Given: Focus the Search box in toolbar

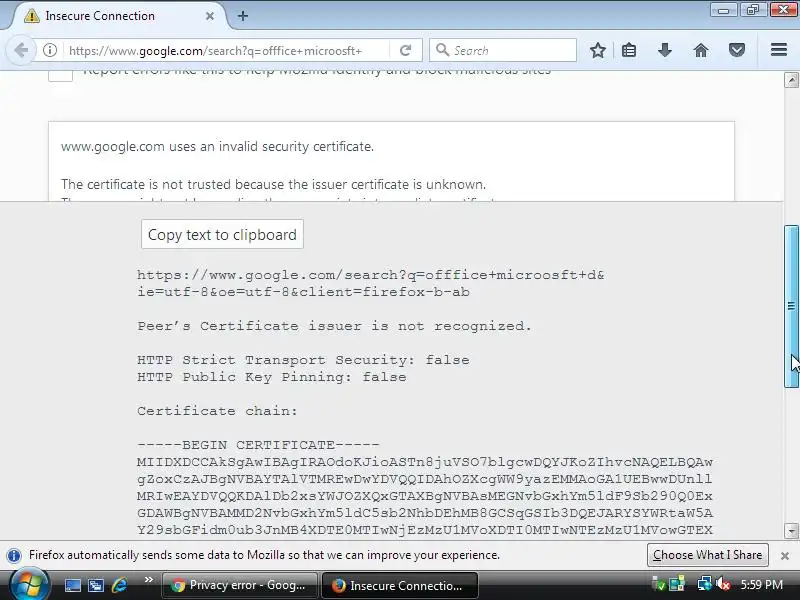Looking at the screenshot, I should pos(503,50).
